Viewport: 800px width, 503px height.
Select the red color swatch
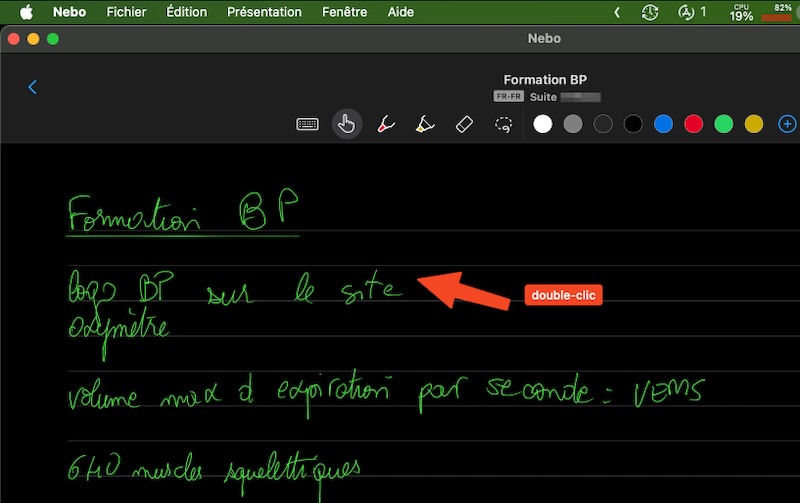[x=693, y=124]
